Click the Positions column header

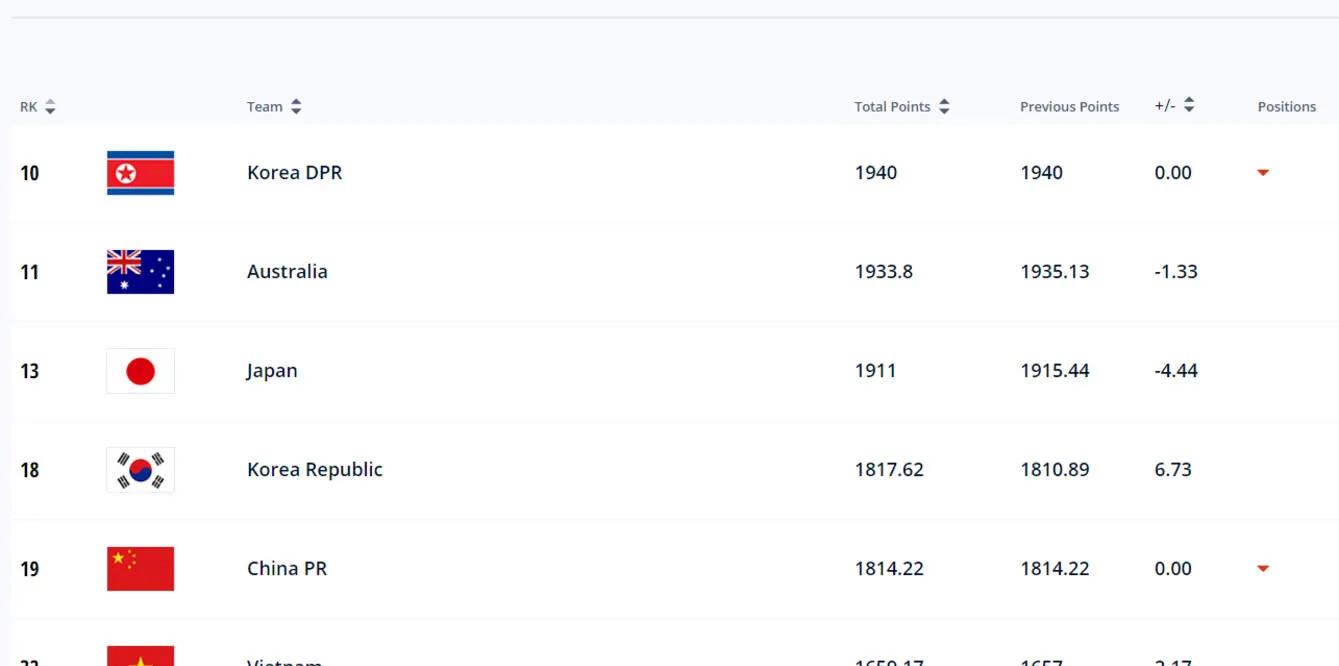pos(1286,107)
